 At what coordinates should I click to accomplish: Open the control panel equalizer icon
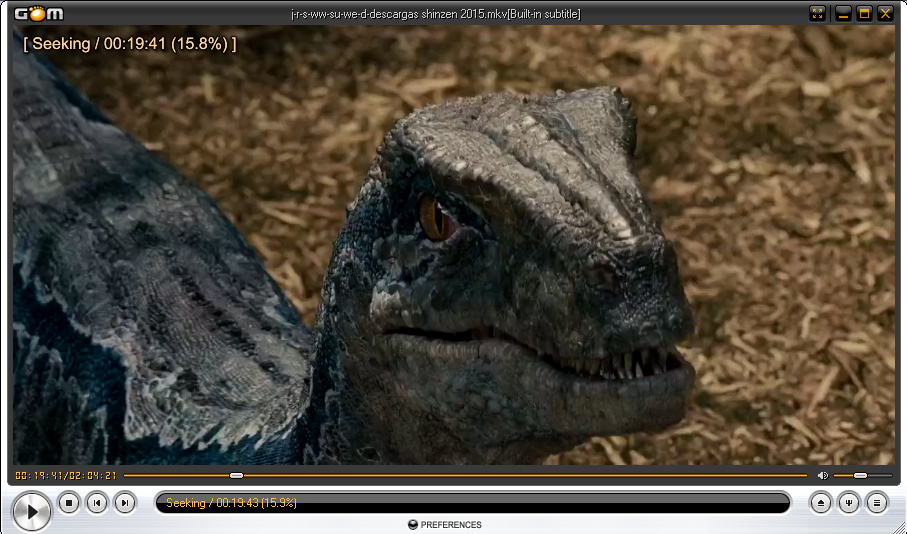coord(849,503)
